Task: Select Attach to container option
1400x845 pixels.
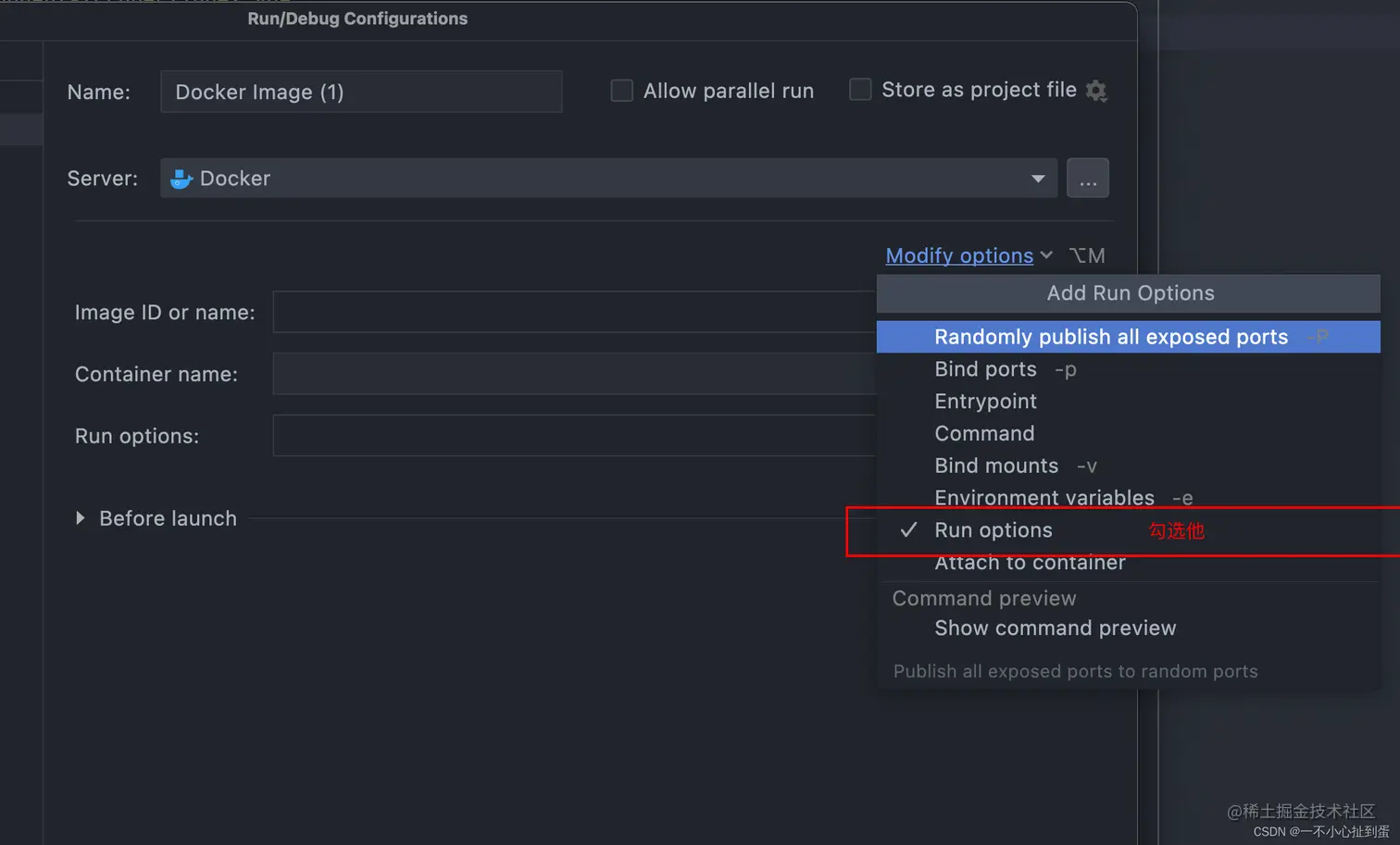Action: (x=1128, y=563)
